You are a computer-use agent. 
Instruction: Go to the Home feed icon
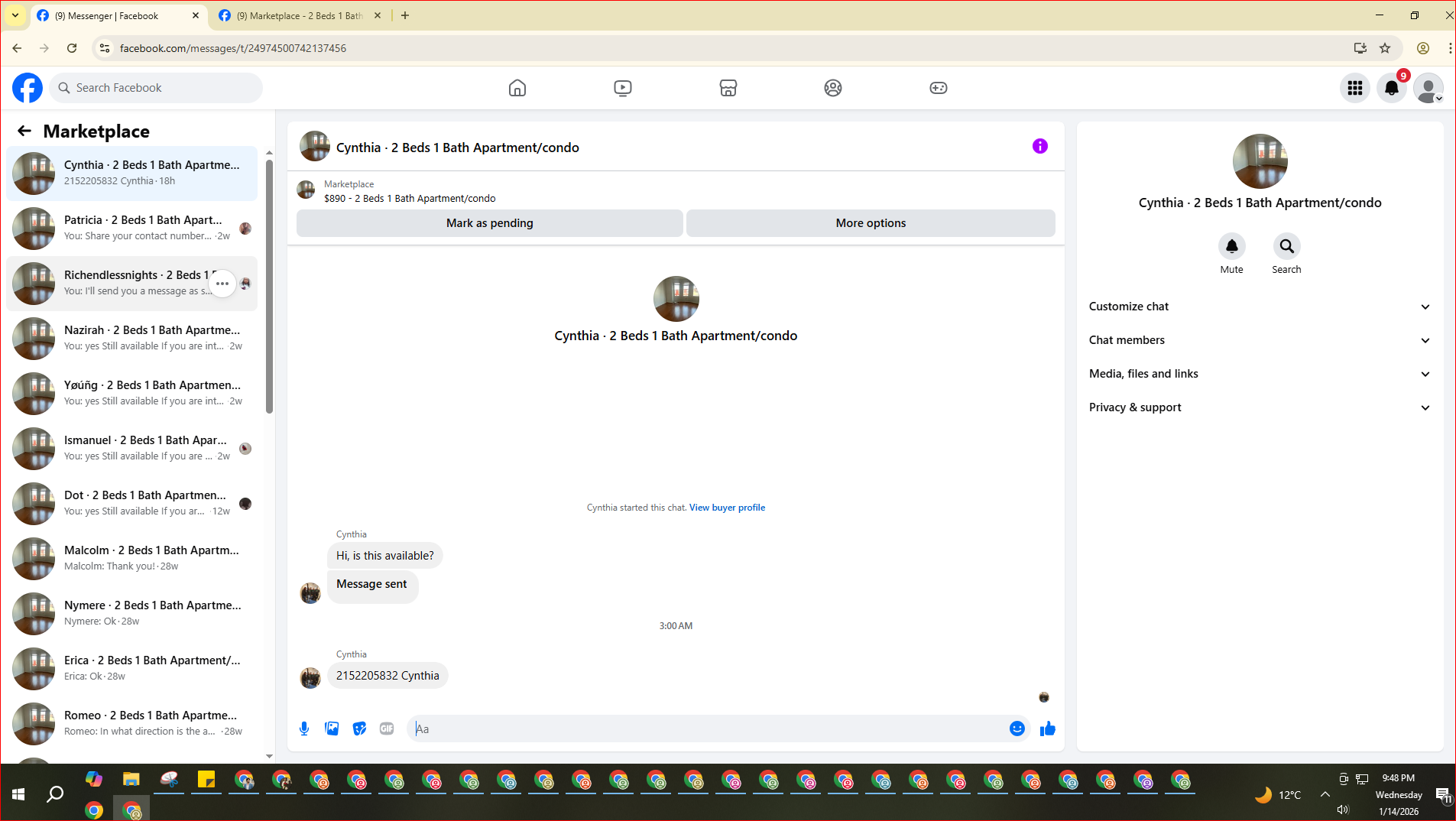517,88
